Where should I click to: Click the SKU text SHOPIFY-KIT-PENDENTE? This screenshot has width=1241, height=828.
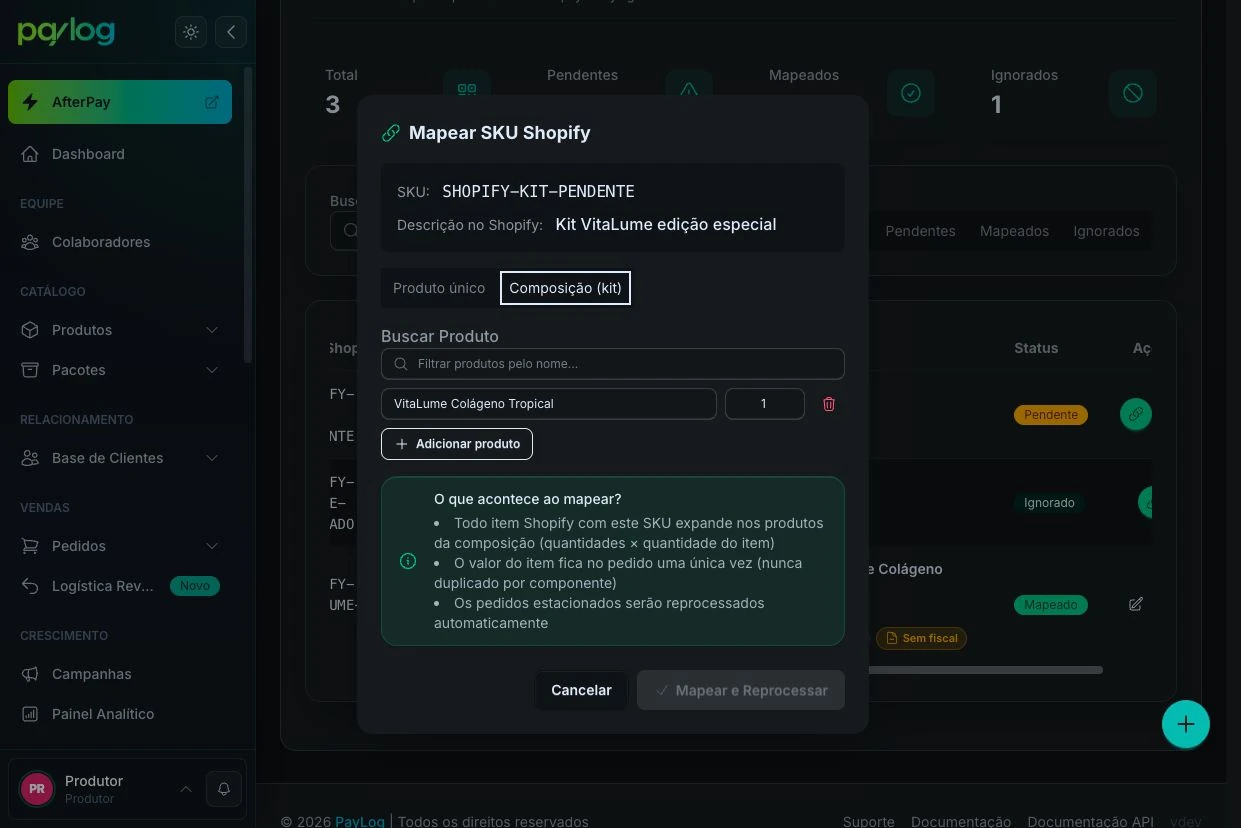538,191
